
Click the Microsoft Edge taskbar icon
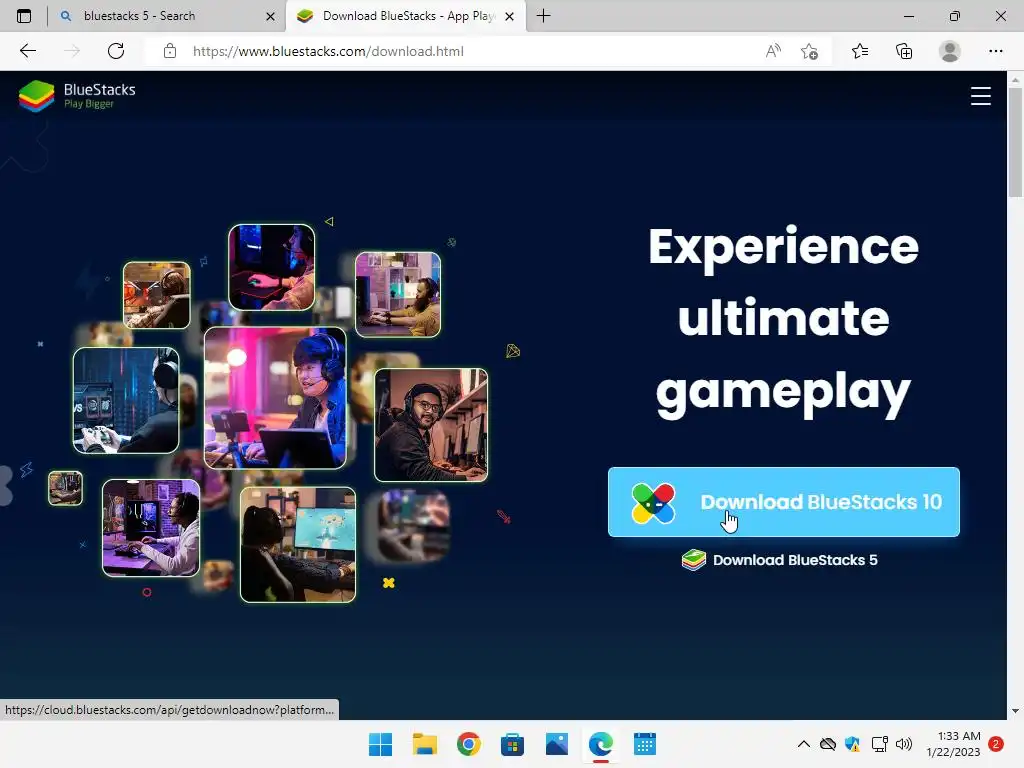pos(601,744)
